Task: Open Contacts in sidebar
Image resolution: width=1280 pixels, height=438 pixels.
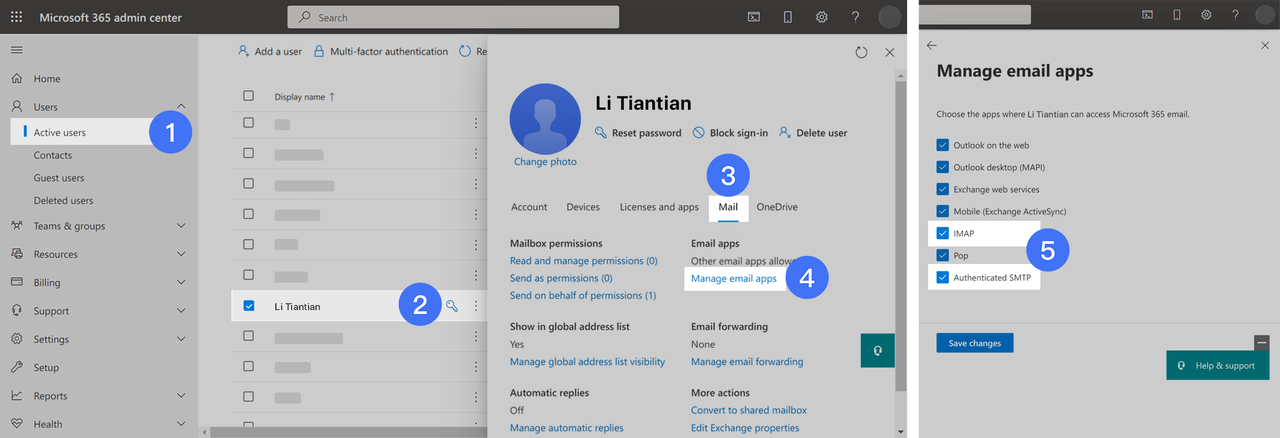Action: point(53,155)
